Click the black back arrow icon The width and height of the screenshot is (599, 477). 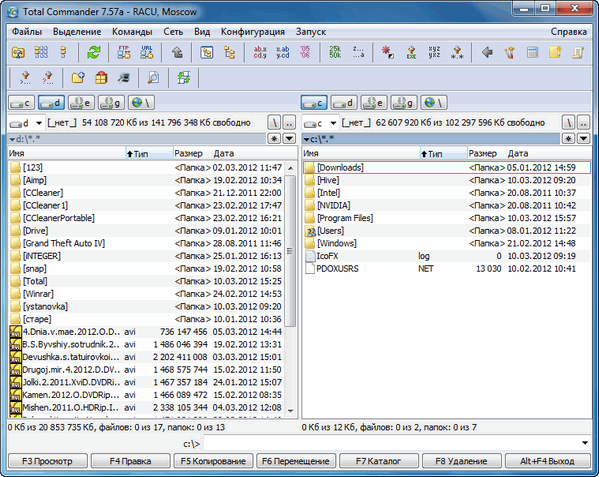487,52
